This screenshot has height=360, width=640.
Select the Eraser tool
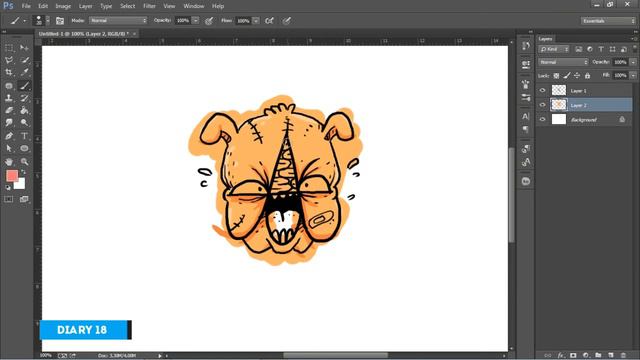pyautogui.click(x=9, y=110)
